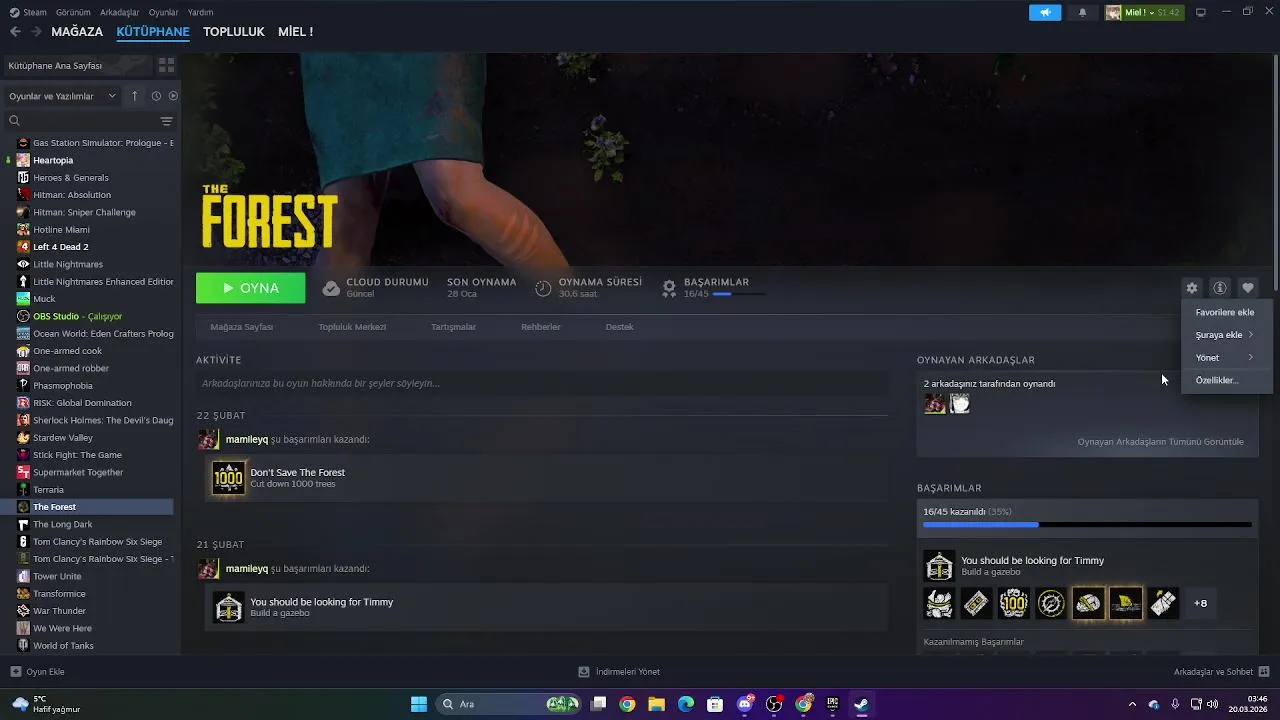Open the MİEL ! profile tab

click(296, 32)
